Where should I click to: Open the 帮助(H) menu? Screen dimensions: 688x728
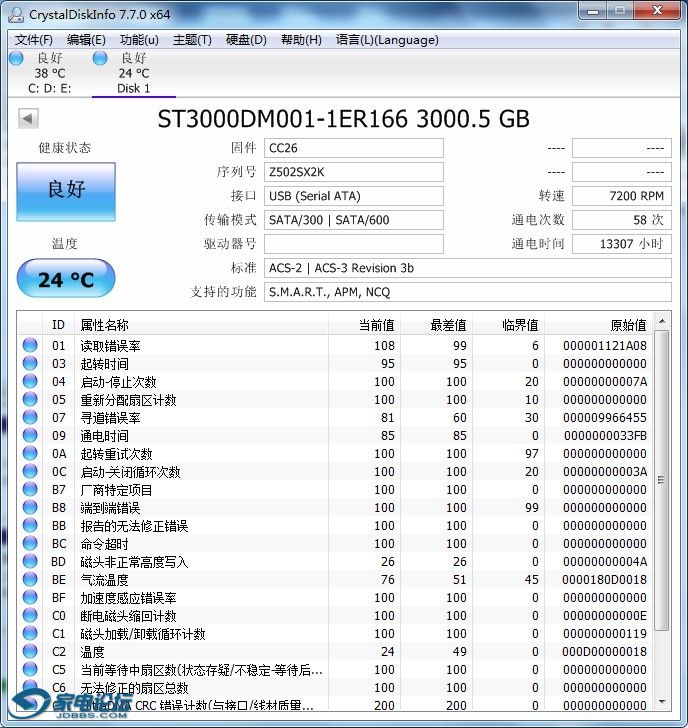[x=301, y=40]
